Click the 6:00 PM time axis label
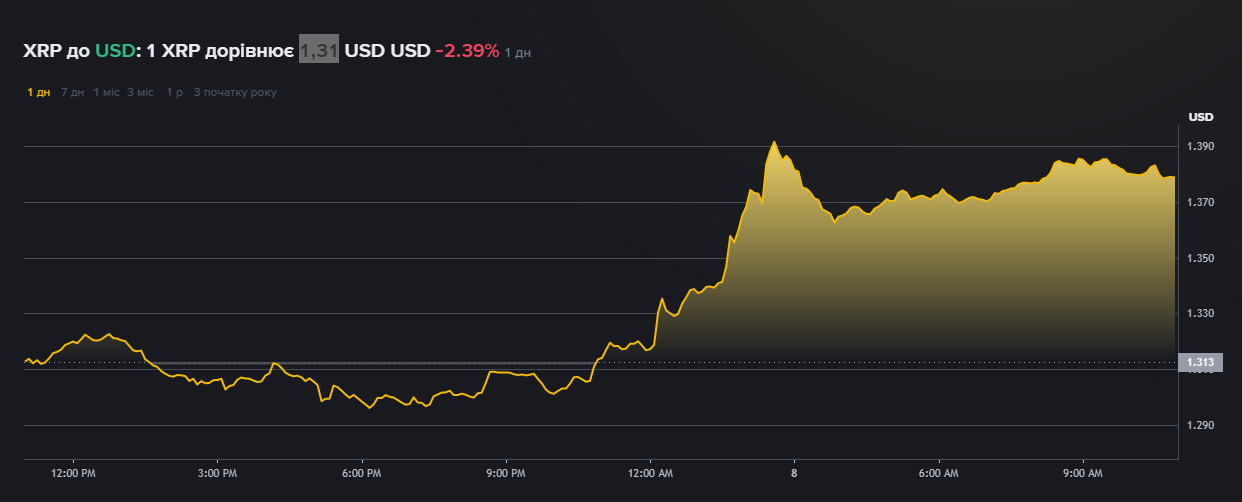Image resolution: width=1242 pixels, height=502 pixels. (x=361, y=472)
